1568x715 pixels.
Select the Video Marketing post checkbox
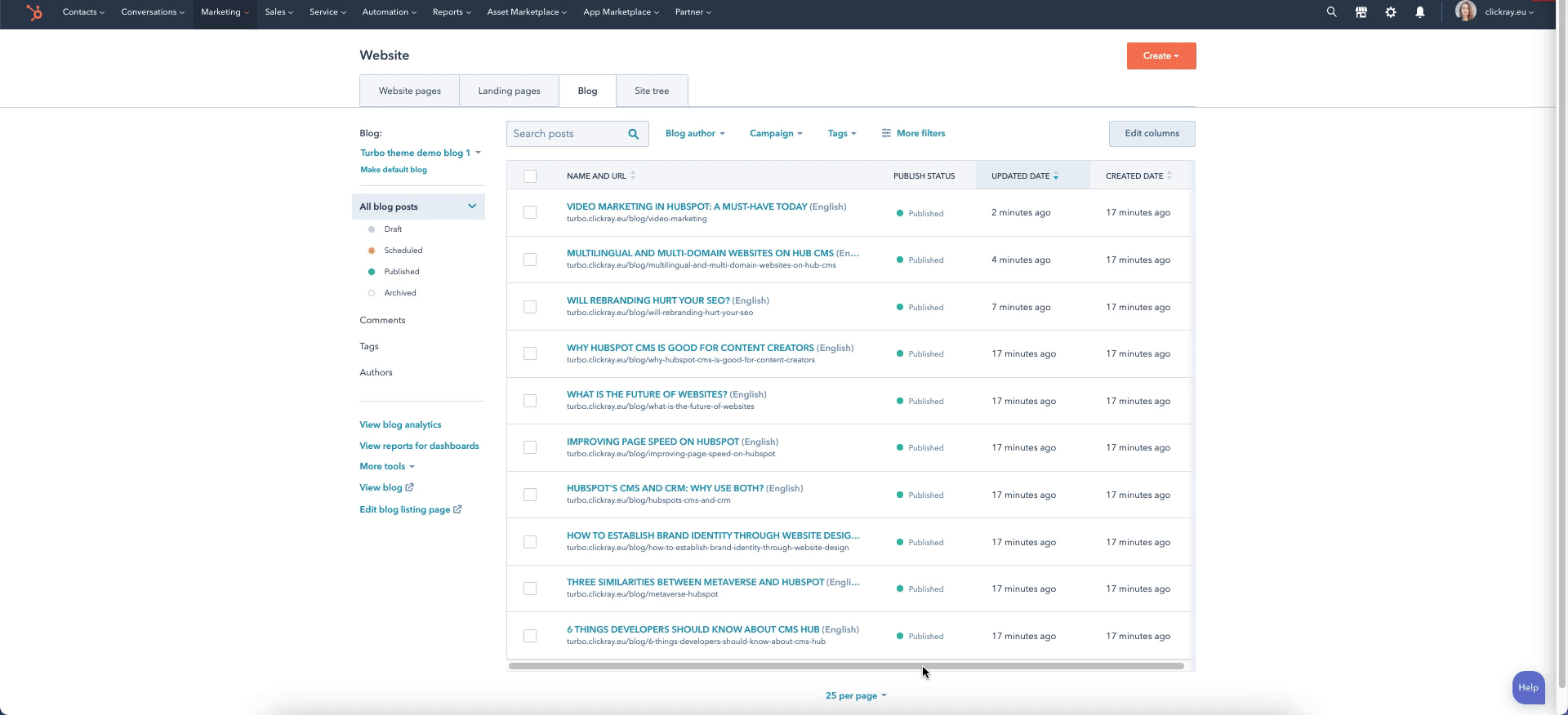[x=530, y=212]
